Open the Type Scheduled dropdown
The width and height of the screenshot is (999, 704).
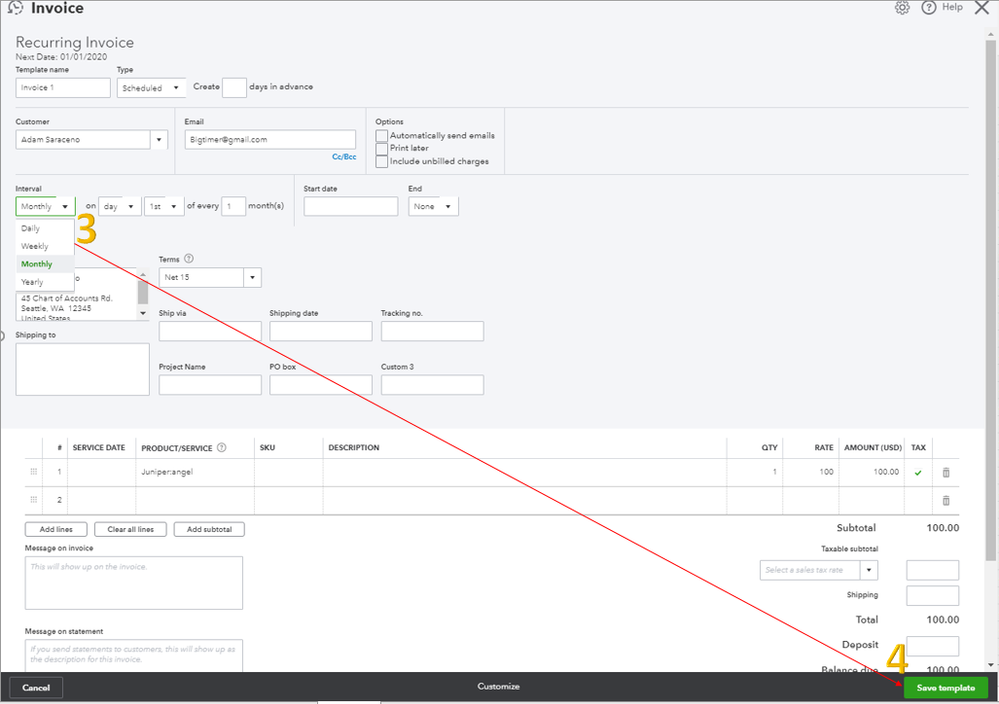tap(151, 88)
